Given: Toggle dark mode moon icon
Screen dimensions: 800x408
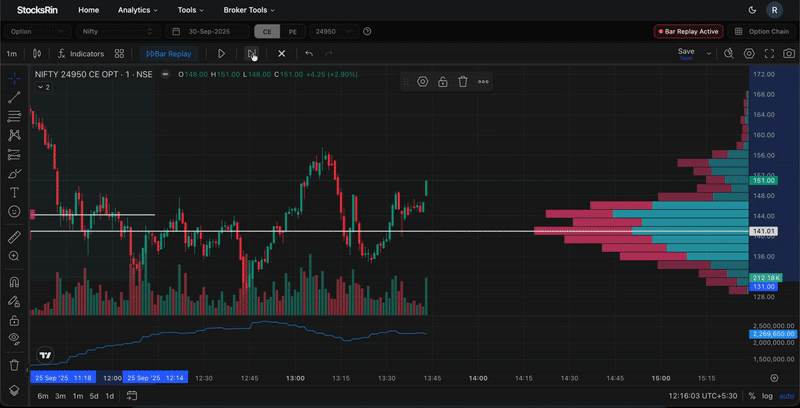Looking at the screenshot, I should coord(752,10).
